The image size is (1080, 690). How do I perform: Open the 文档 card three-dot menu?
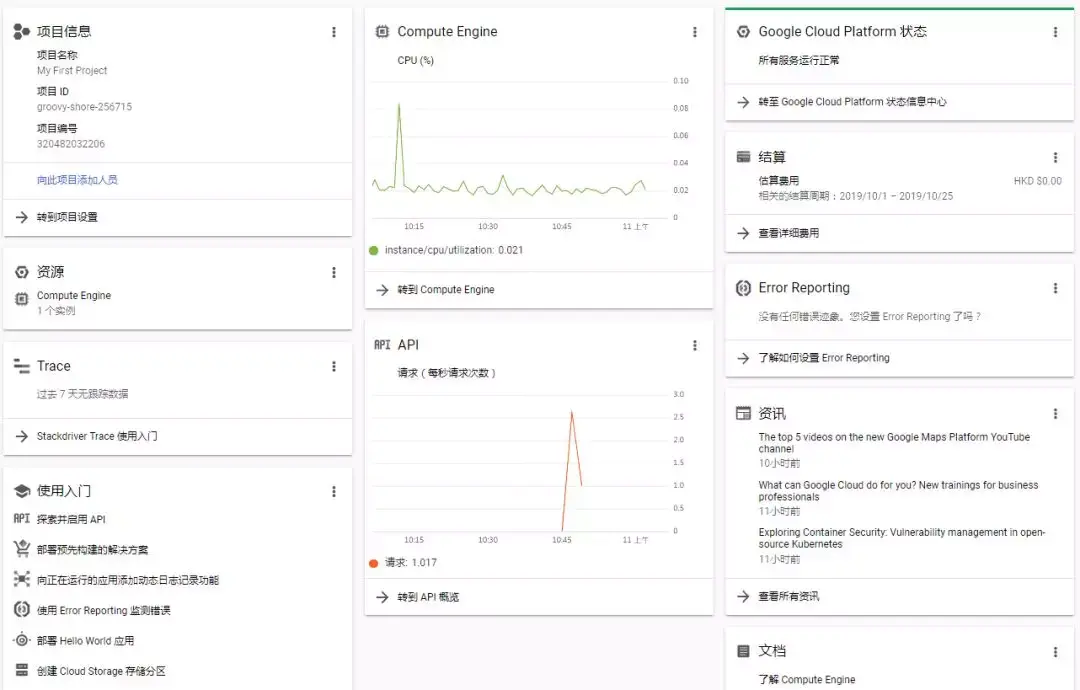coord(1055,651)
